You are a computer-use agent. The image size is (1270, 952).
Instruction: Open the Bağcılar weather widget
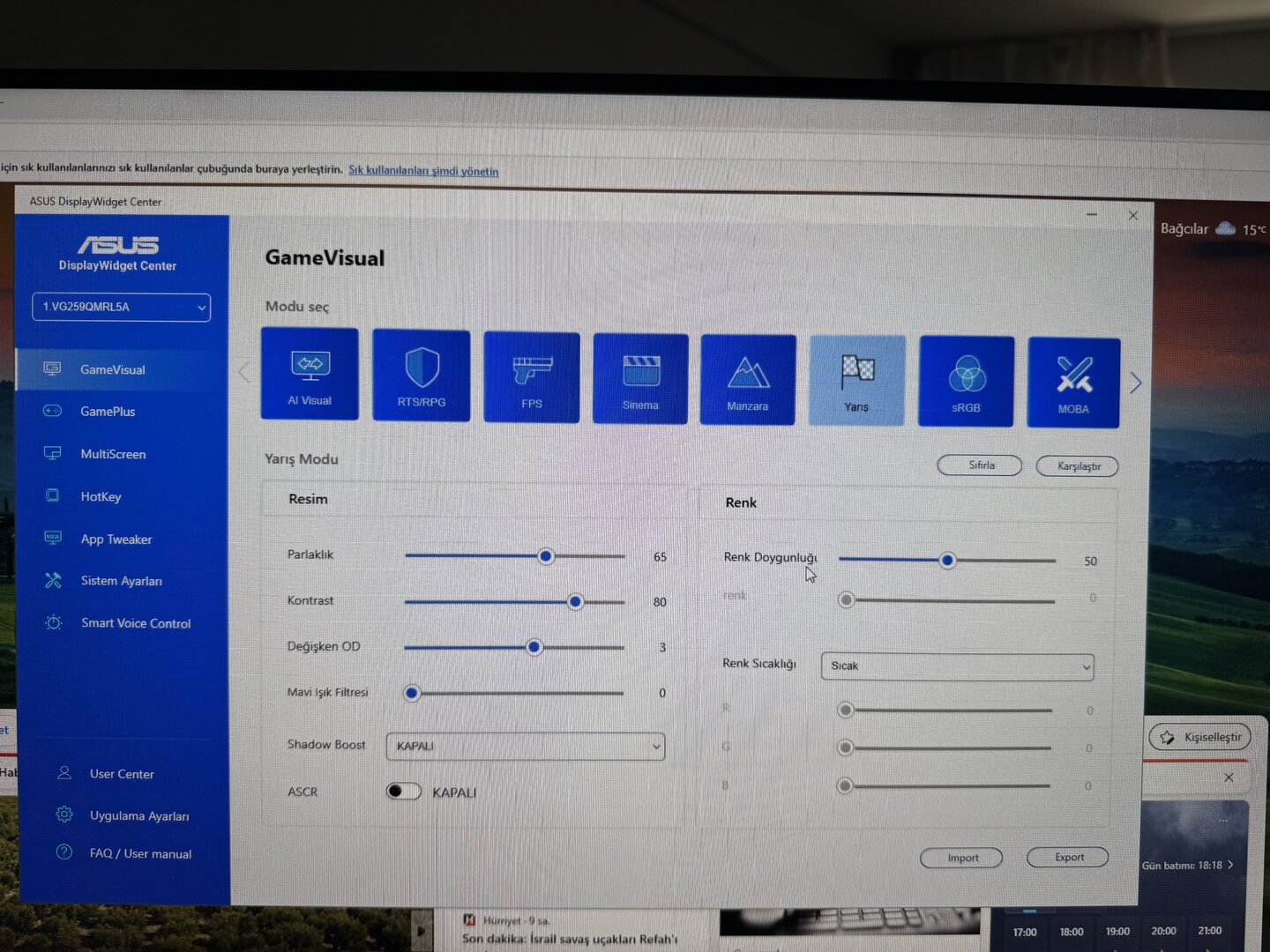click(1213, 229)
